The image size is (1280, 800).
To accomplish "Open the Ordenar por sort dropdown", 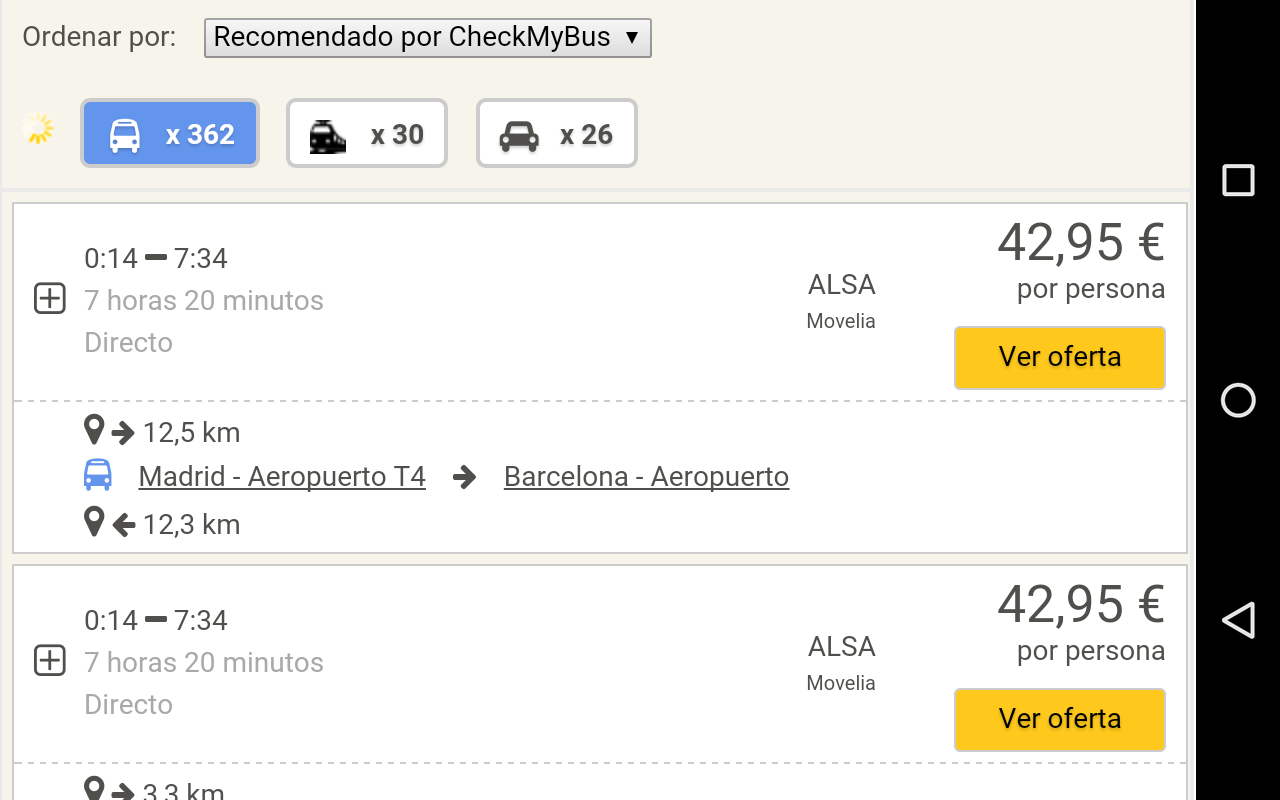I will tap(427, 37).
